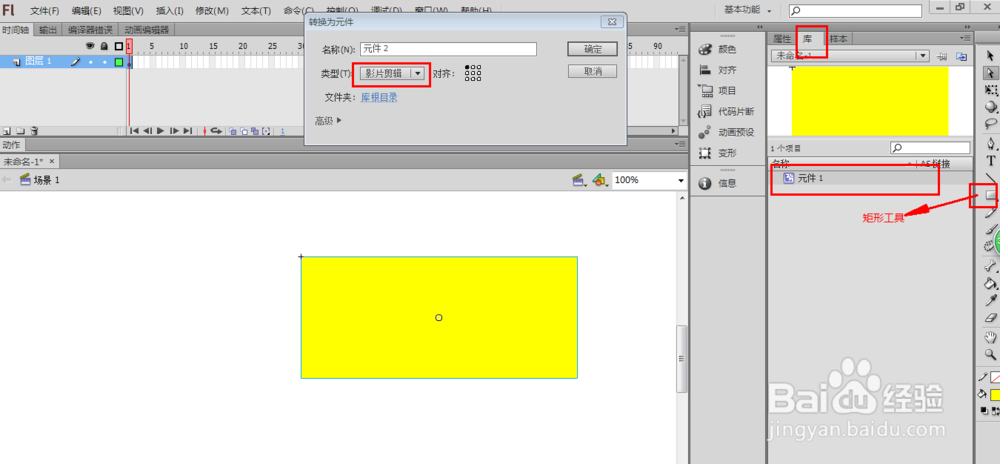Image resolution: width=1000 pixels, height=464 pixels.
Task: Select the black arrow Selection tool
Action: click(990, 56)
